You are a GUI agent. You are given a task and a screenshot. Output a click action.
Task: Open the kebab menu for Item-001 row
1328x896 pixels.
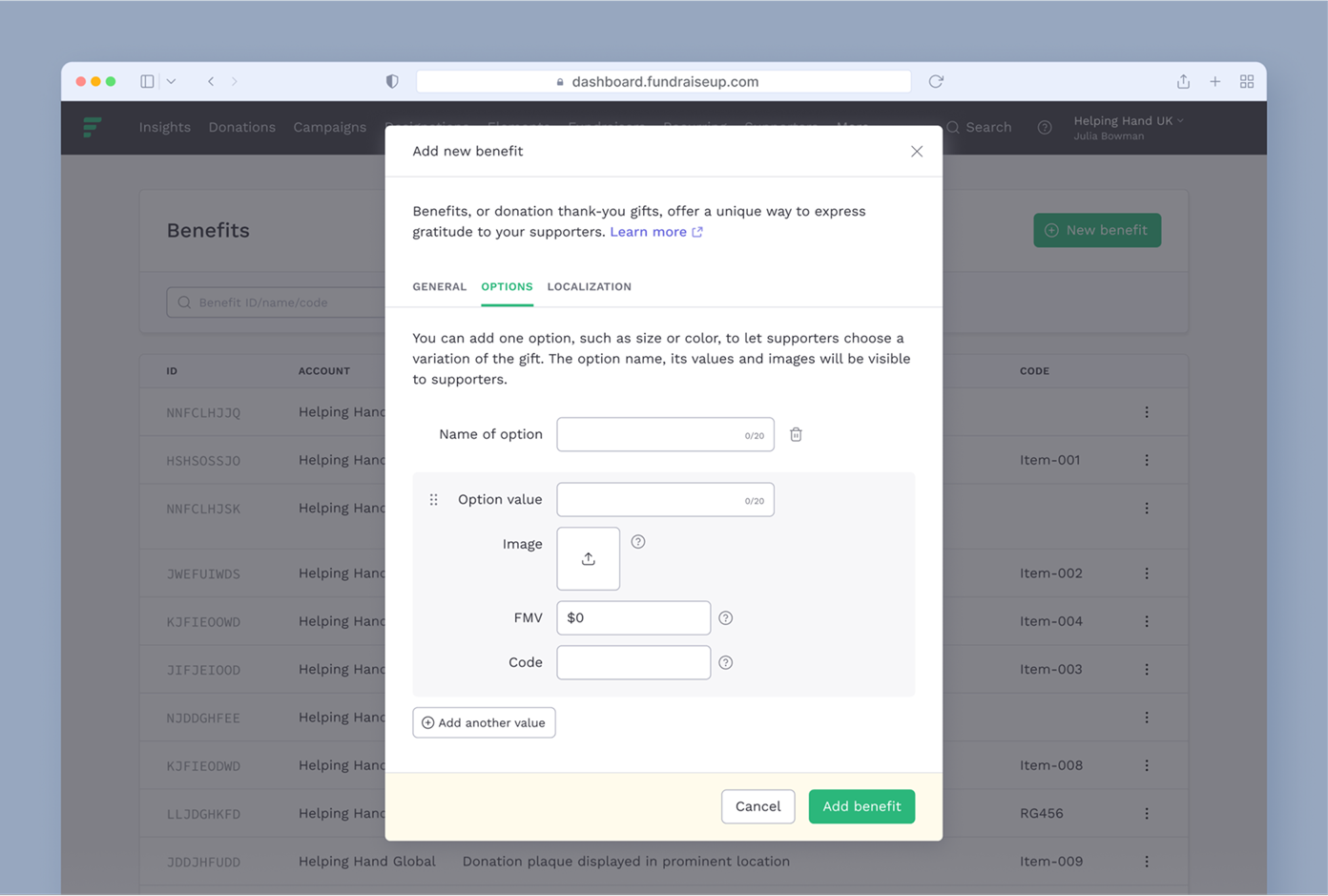click(1146, 459)
